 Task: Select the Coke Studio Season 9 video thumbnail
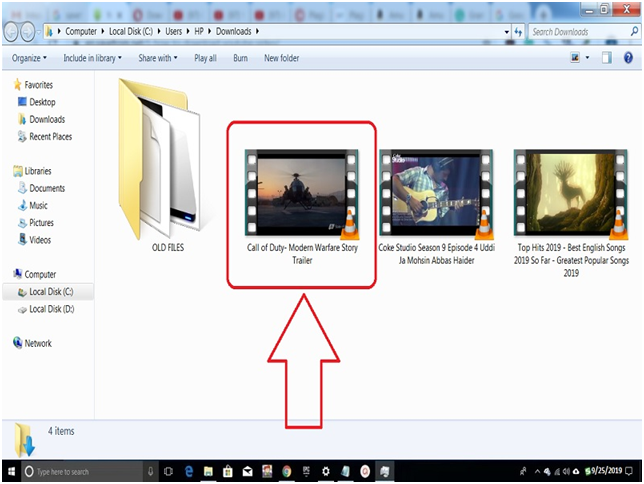[x=436, y=194]
